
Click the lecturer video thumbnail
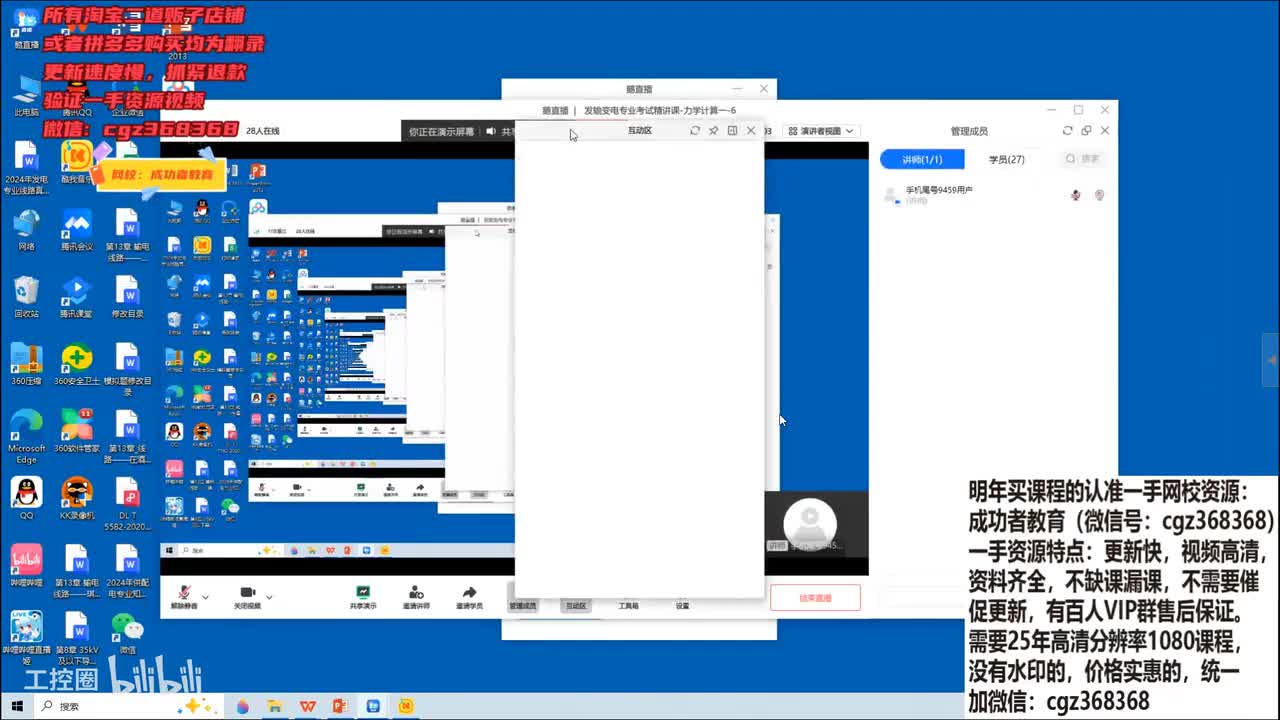point(808,524)
